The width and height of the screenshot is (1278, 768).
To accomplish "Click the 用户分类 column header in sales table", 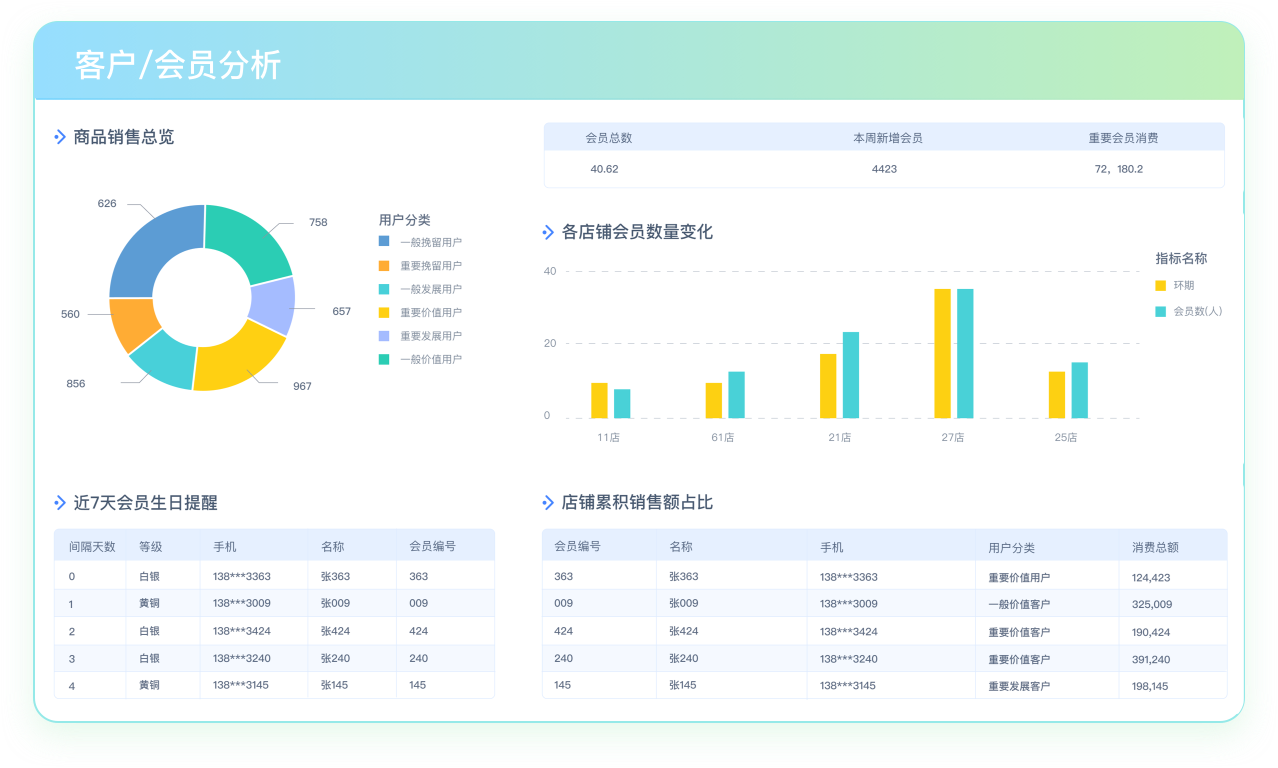I will [x=1011, y=547].
